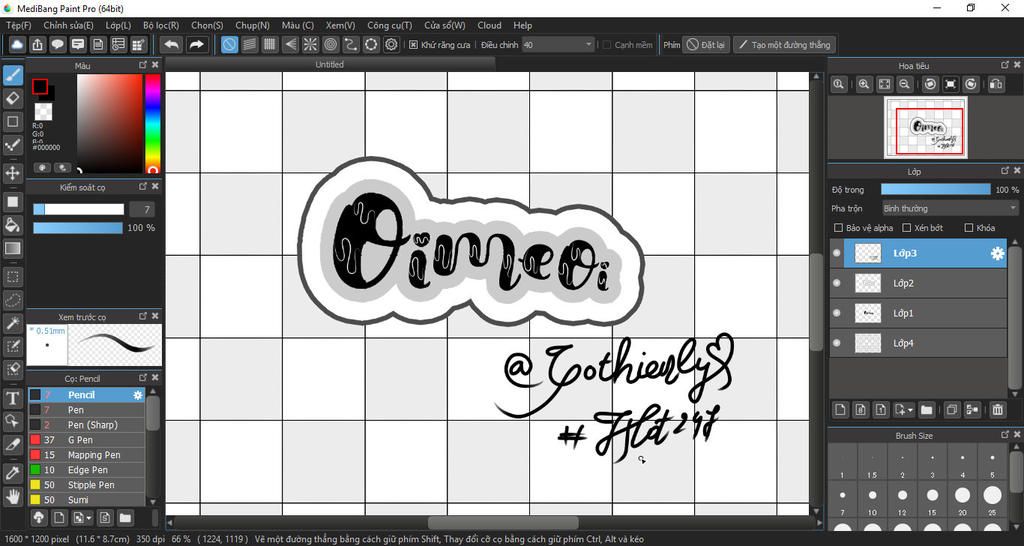Select the Brush tool in left toolbar
1024x546 pixels.
pos(12,76)
